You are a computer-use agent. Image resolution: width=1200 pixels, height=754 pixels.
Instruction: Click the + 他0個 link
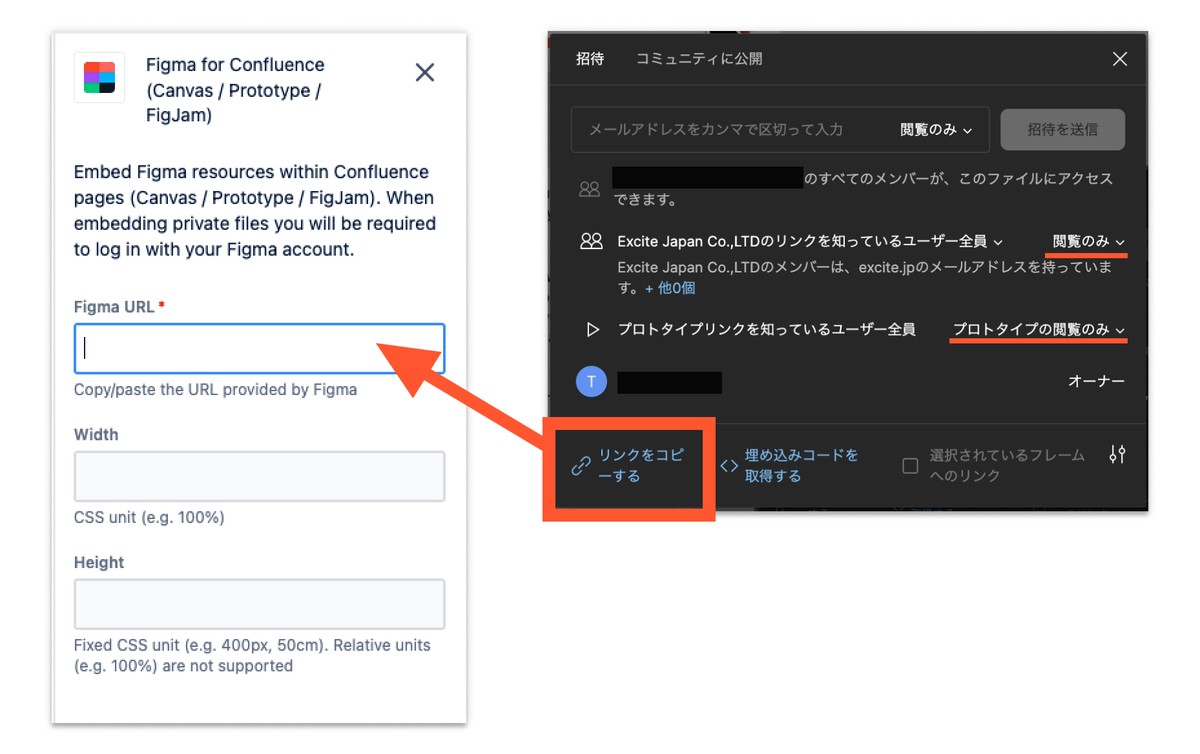670,288
